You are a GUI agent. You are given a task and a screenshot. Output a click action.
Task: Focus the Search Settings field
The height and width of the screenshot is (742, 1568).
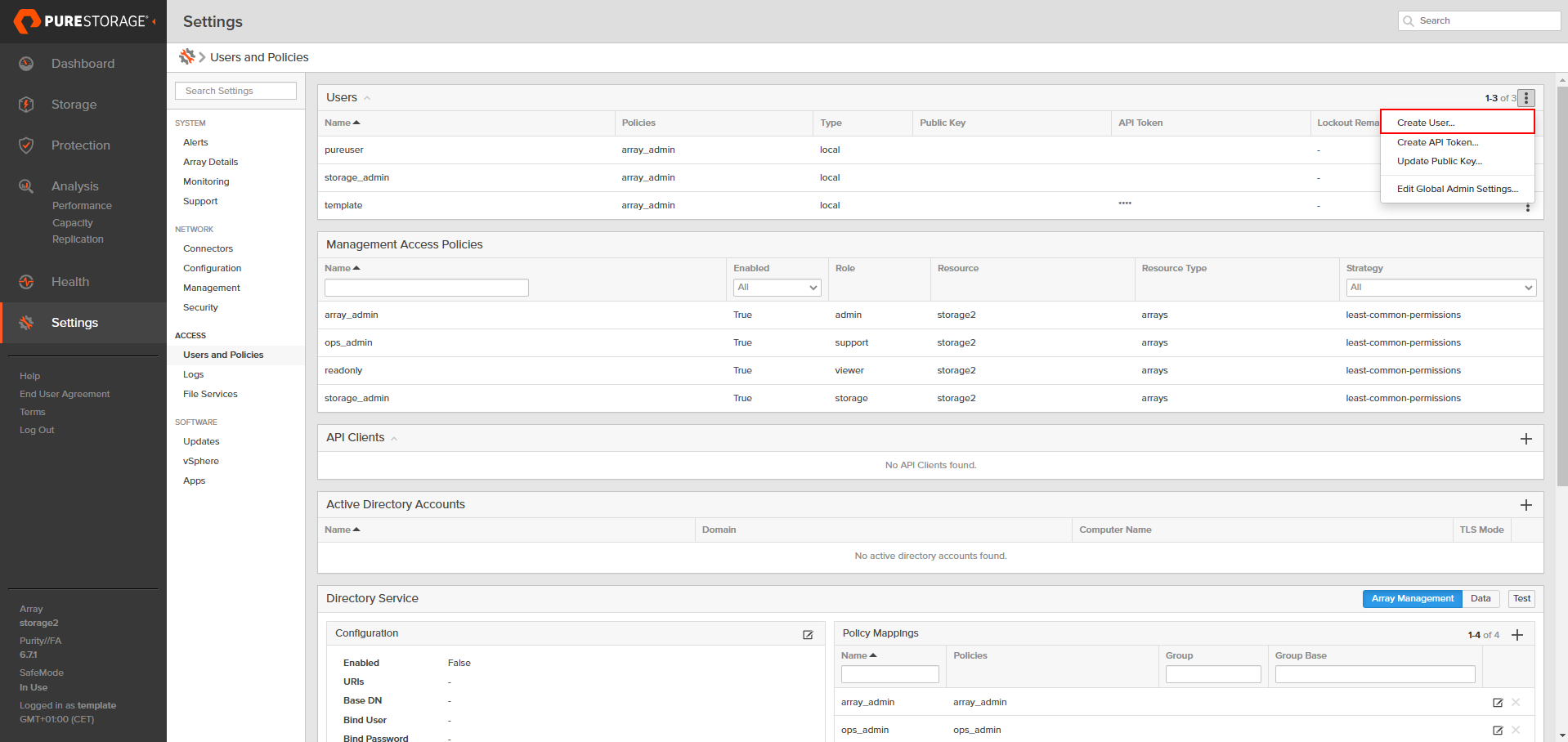pyautogui.click(x=235, y=91)
